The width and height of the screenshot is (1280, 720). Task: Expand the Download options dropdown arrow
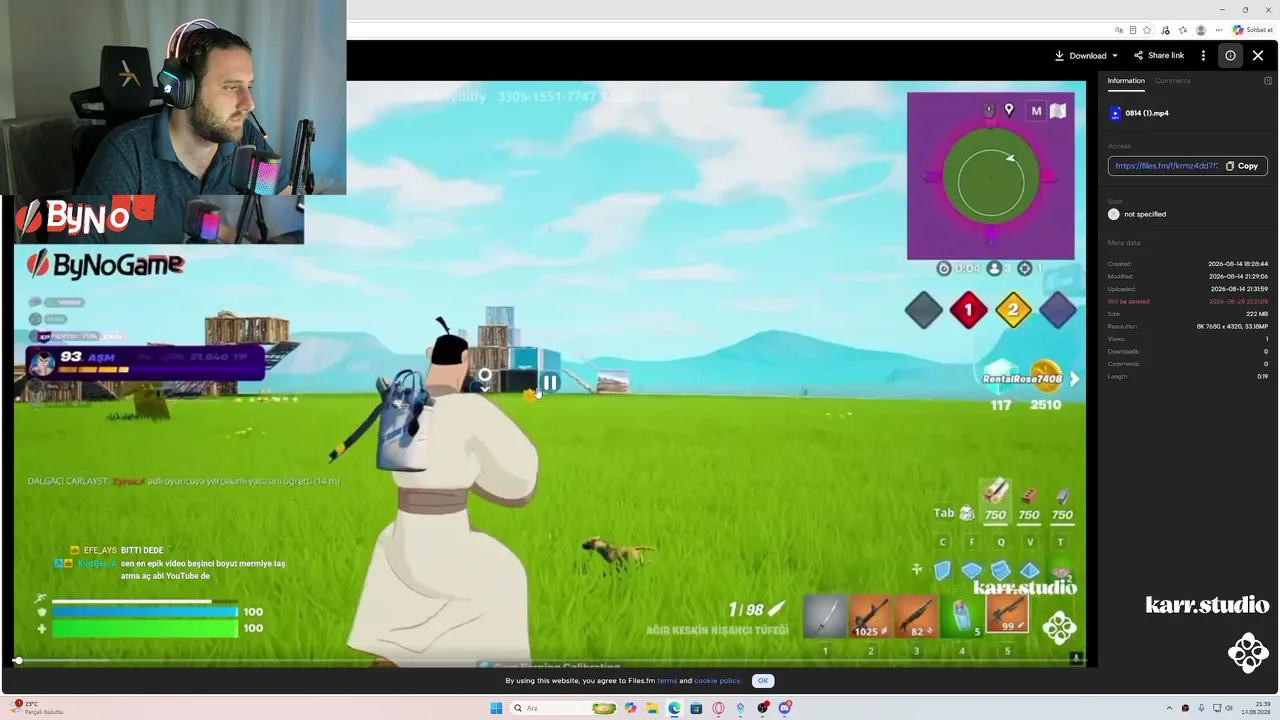(1115, 56)
